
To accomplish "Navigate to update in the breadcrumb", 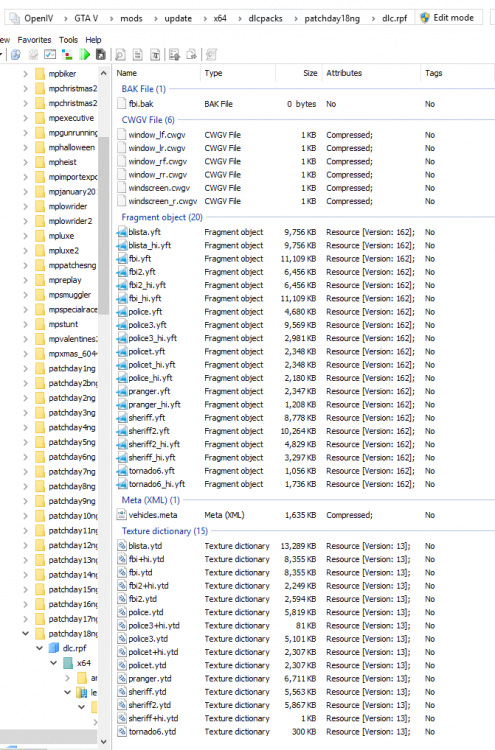I will [178, 18].
